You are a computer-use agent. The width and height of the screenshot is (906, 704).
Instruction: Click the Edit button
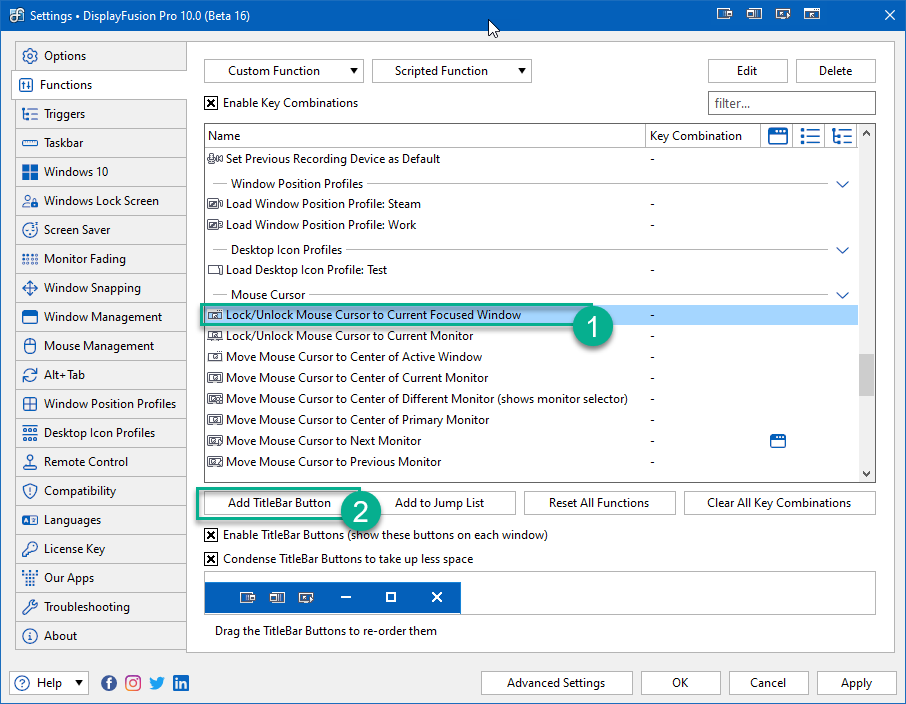748,71
